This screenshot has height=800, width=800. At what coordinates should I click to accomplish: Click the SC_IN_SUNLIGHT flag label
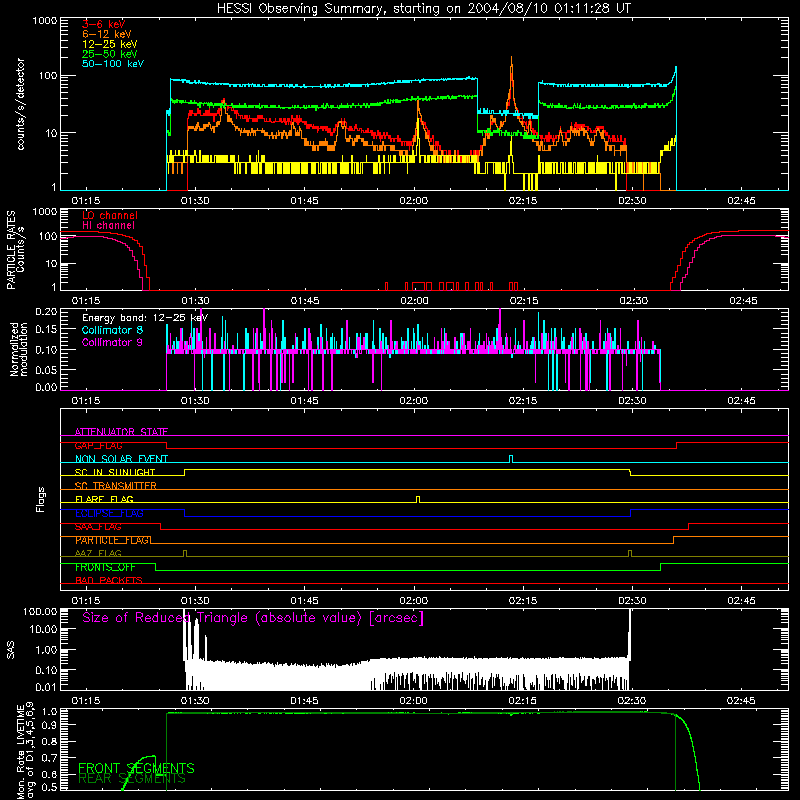coord(115,472)
